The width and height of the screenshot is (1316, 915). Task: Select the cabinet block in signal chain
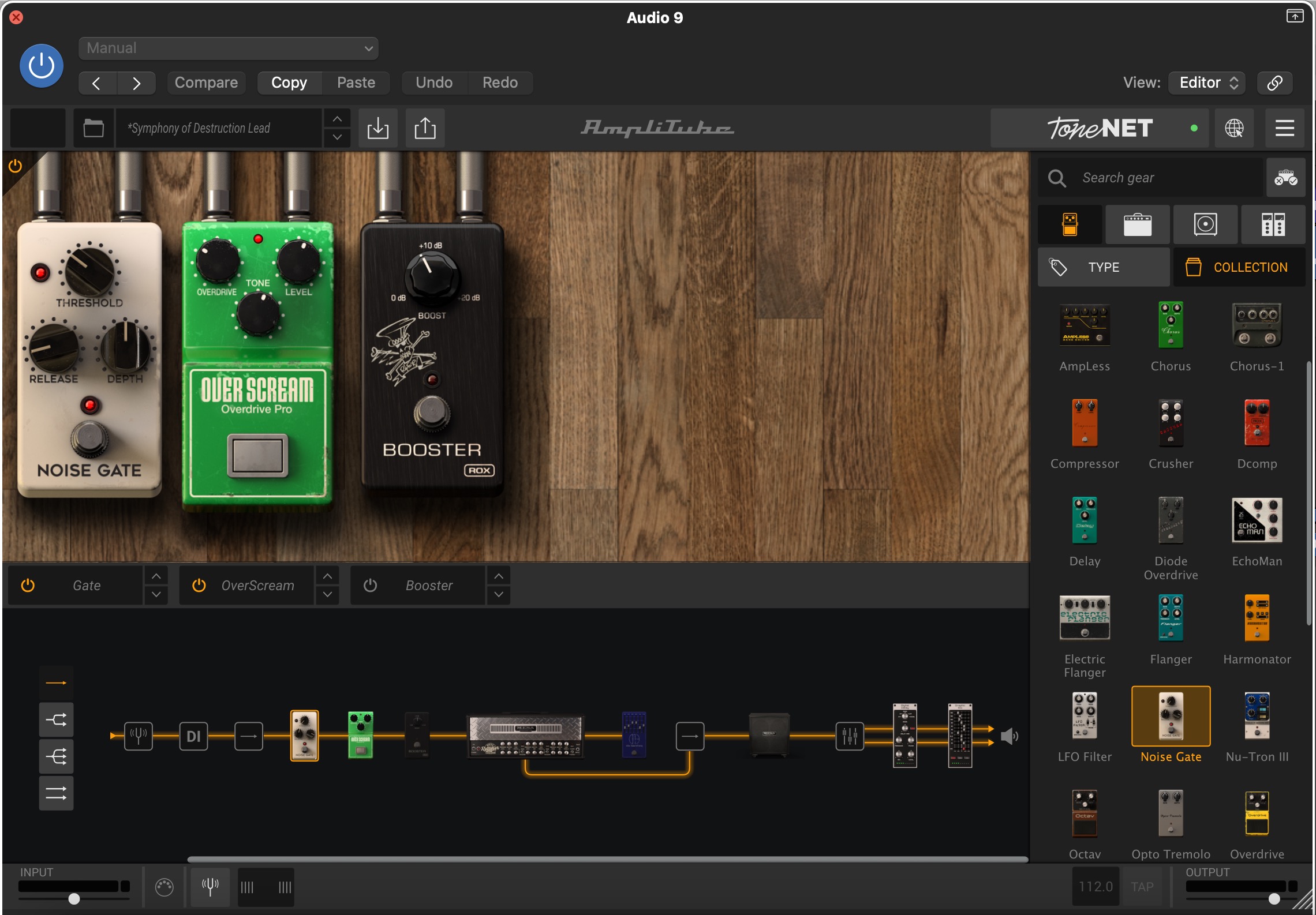tap(769, 735)
